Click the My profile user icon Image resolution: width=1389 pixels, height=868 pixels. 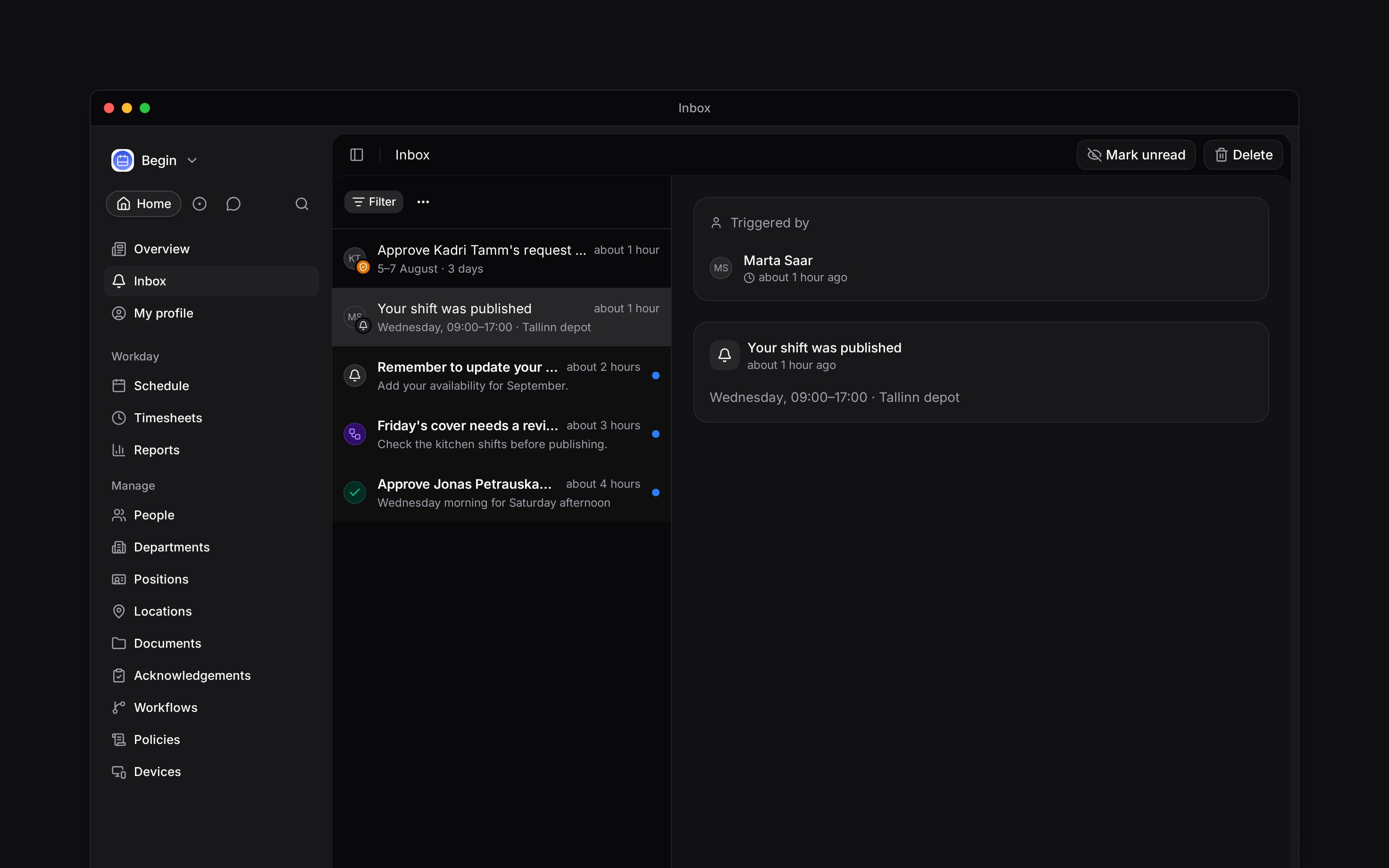119,313
